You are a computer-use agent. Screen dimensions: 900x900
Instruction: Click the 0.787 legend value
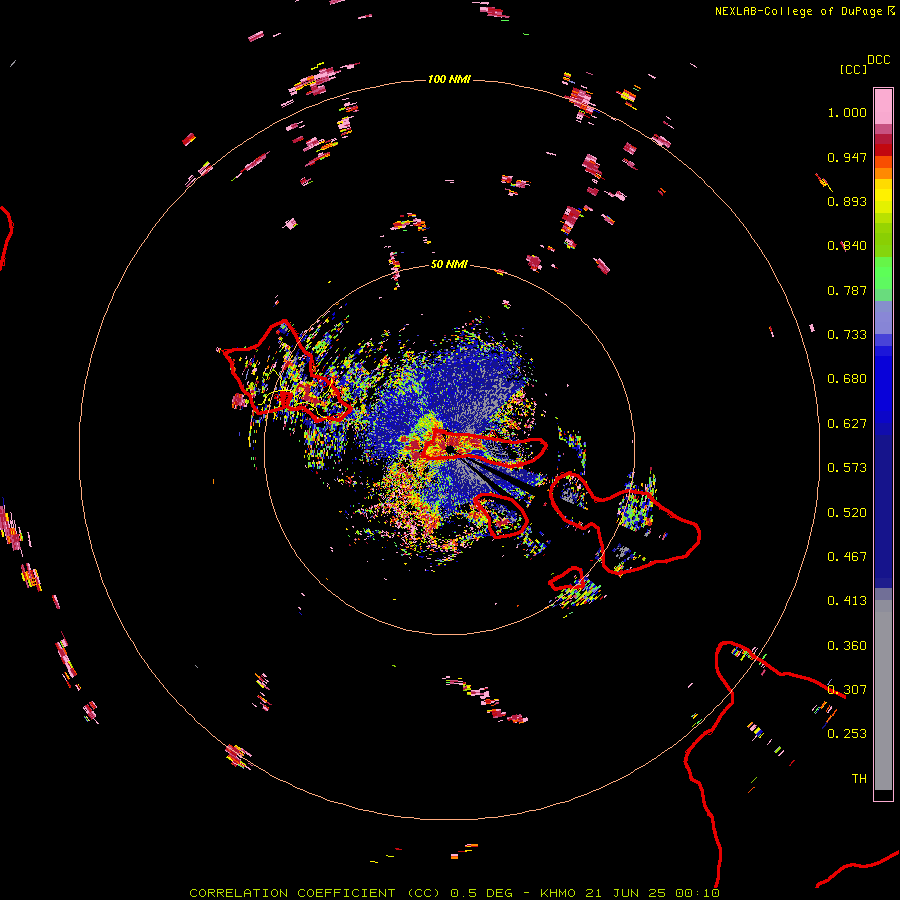tap(847, 290)
